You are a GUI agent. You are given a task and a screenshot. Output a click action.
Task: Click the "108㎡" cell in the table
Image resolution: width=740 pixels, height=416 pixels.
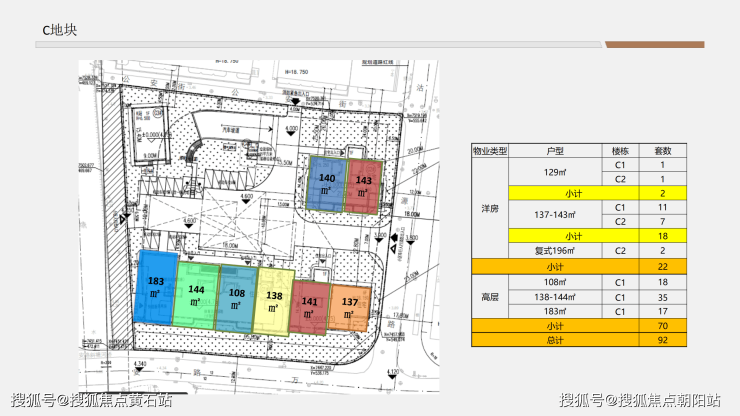[x=555, y=282]
